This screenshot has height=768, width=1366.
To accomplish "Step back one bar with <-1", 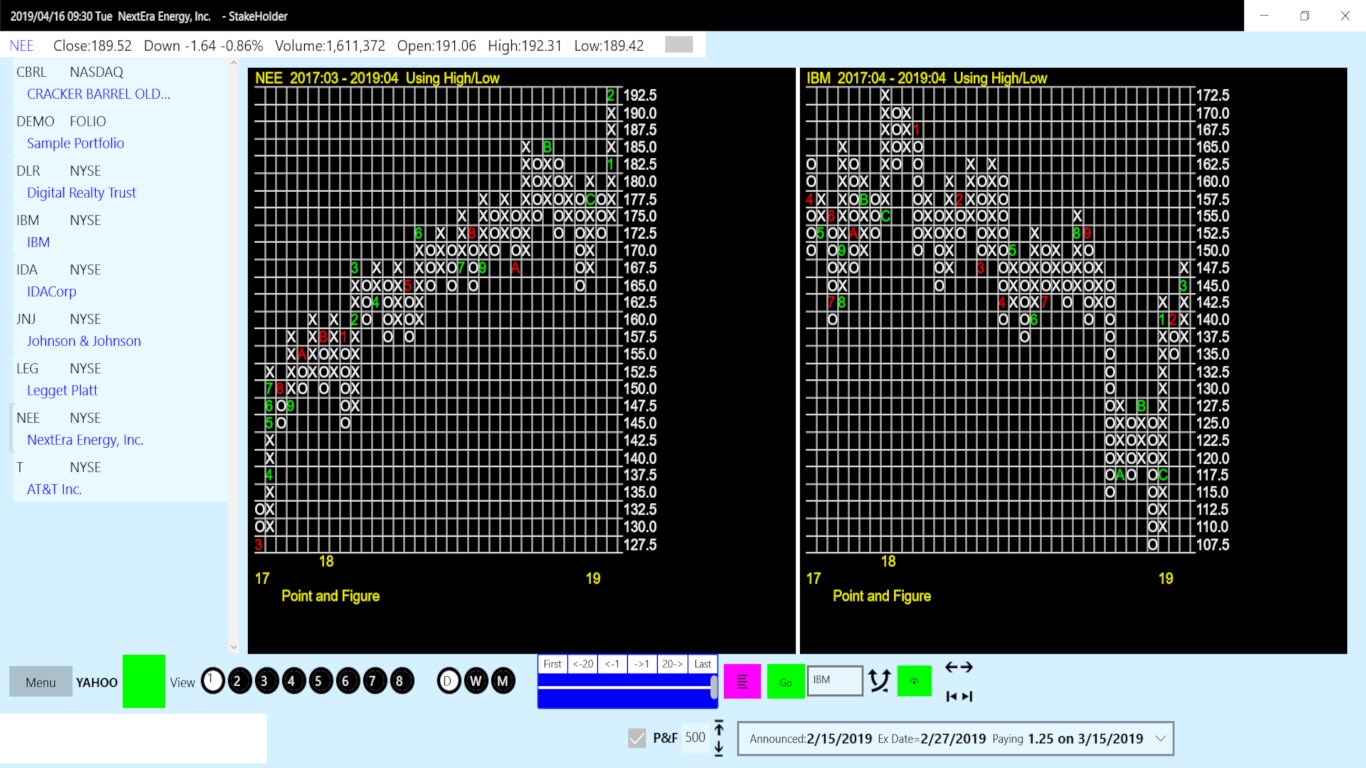I will point(612,664).
